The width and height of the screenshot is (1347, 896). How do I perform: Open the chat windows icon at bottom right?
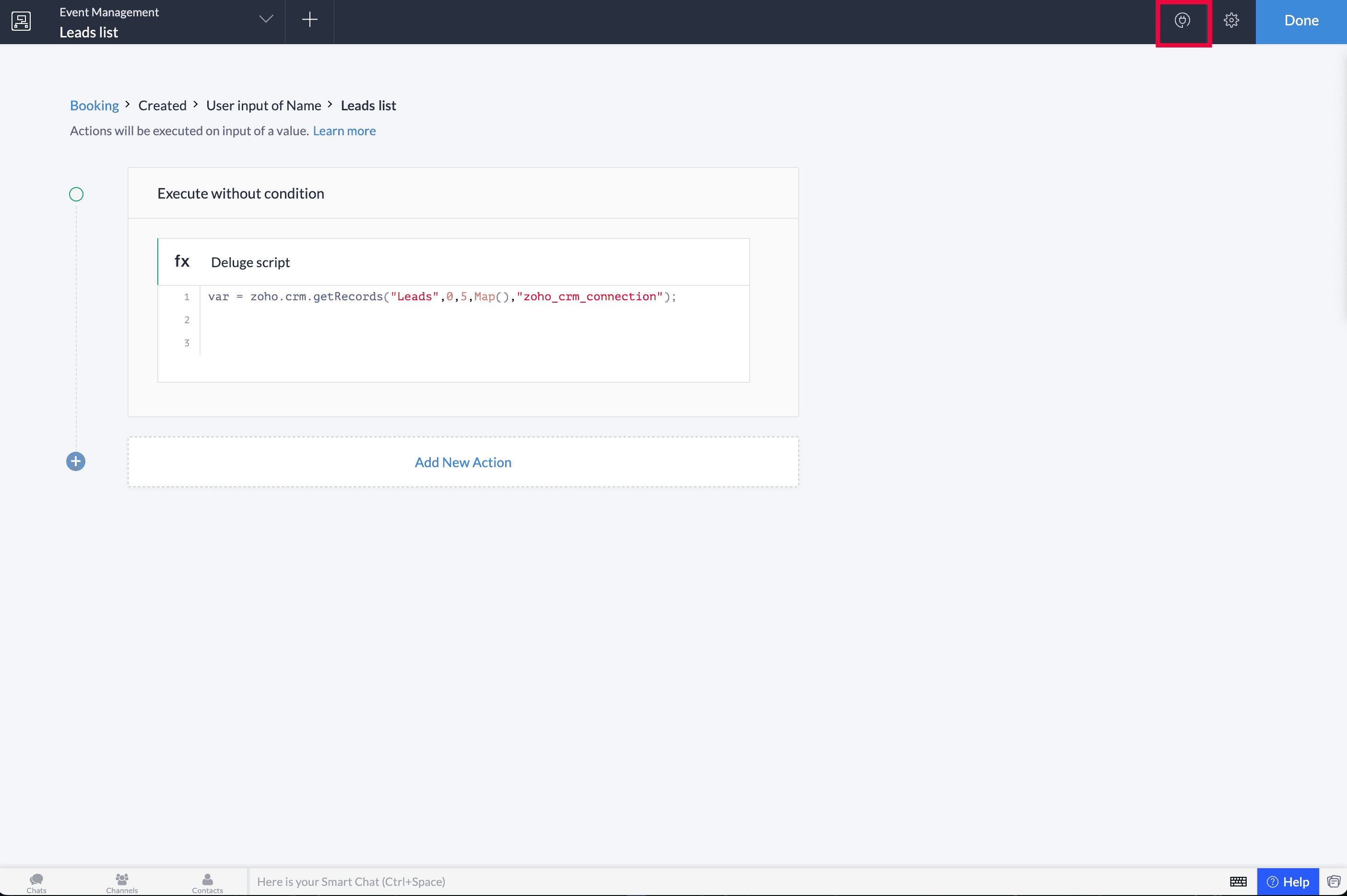1333,881
